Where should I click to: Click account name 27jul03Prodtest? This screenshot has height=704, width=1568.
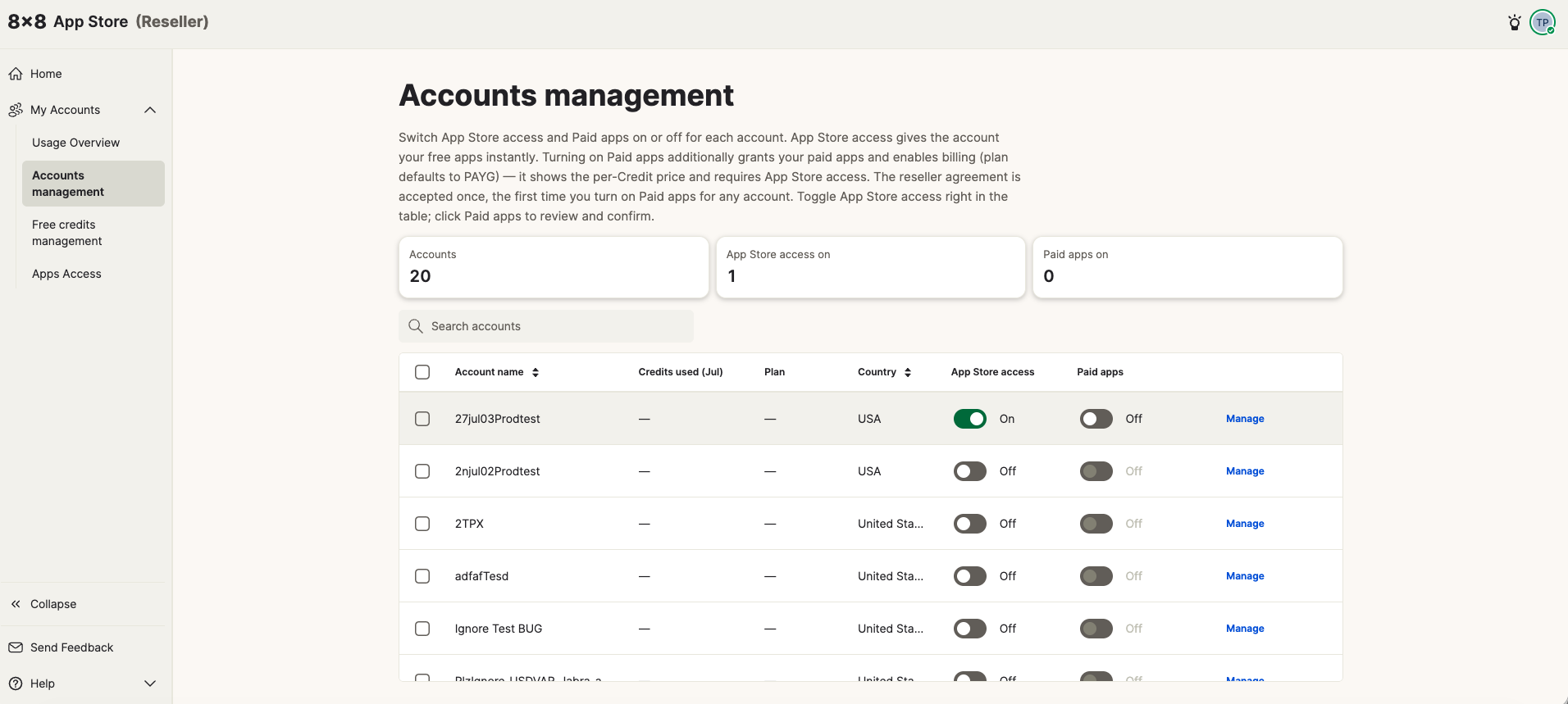tap(497, 419)
